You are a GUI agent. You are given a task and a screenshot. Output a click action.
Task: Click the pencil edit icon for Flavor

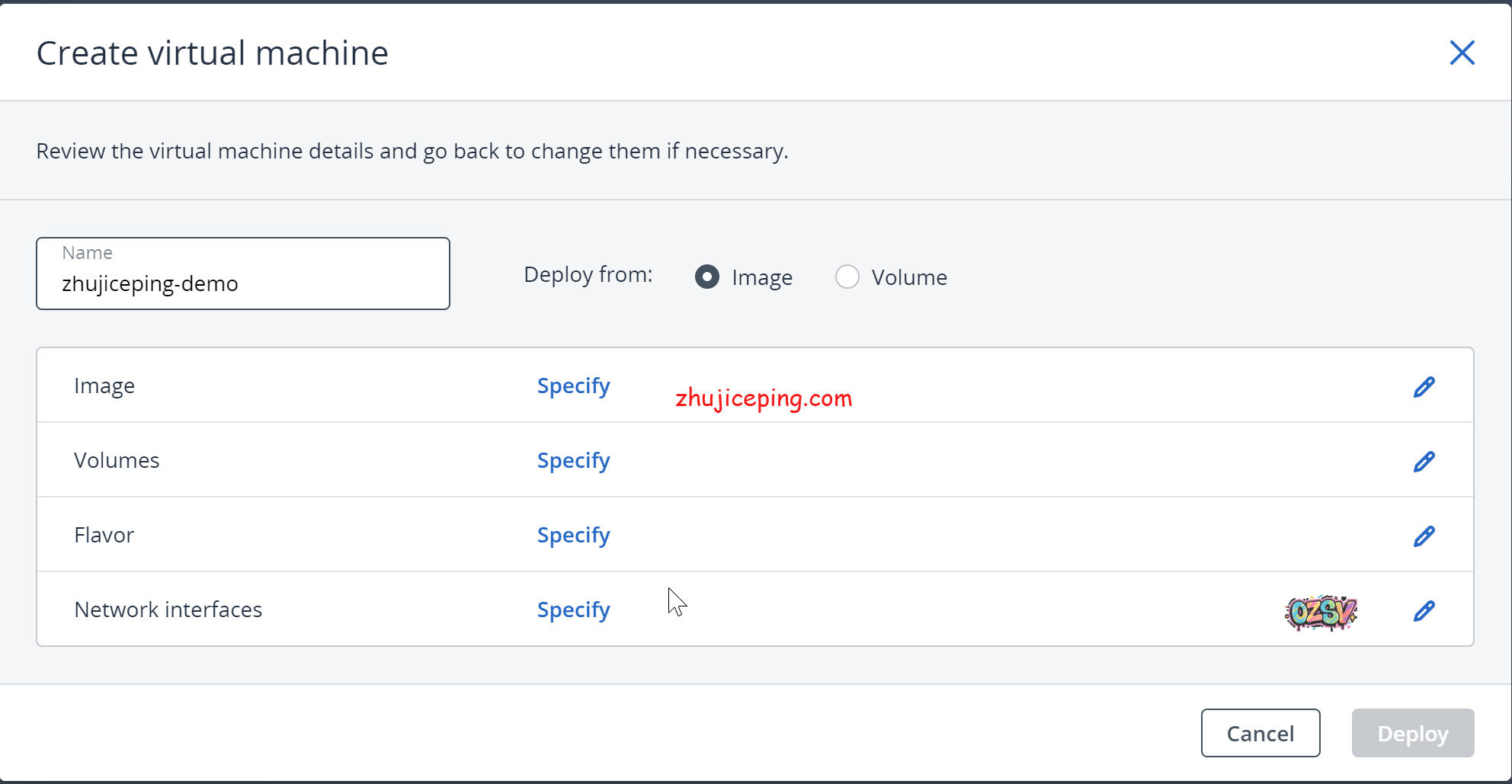[1424, 536]
